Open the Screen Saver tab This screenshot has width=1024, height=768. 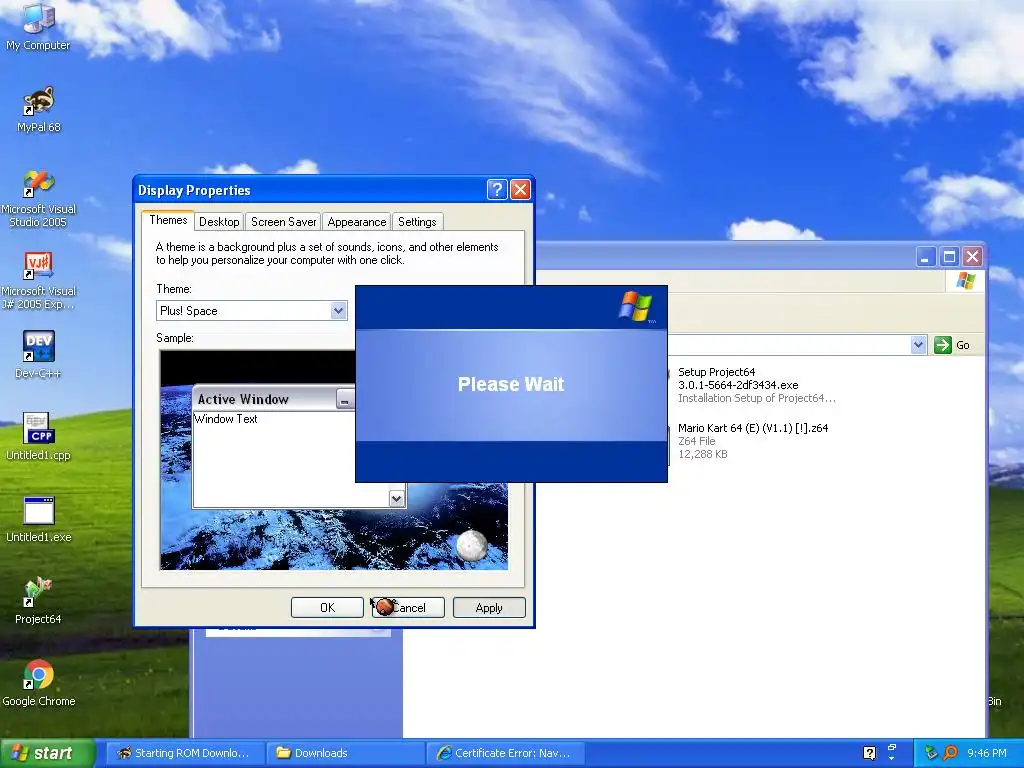tap(283, 222)
